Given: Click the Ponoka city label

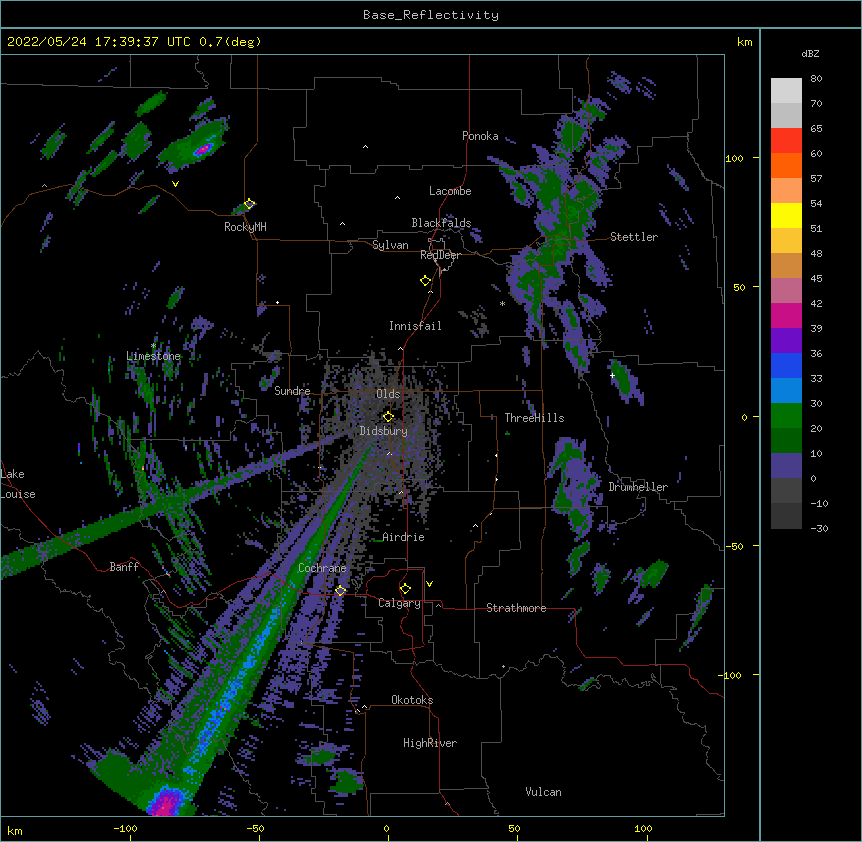Looking at the screenshot, I should tap(480, 136).
